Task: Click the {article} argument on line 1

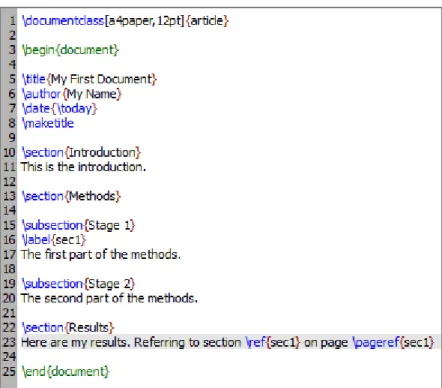Action: coord(207,21)
